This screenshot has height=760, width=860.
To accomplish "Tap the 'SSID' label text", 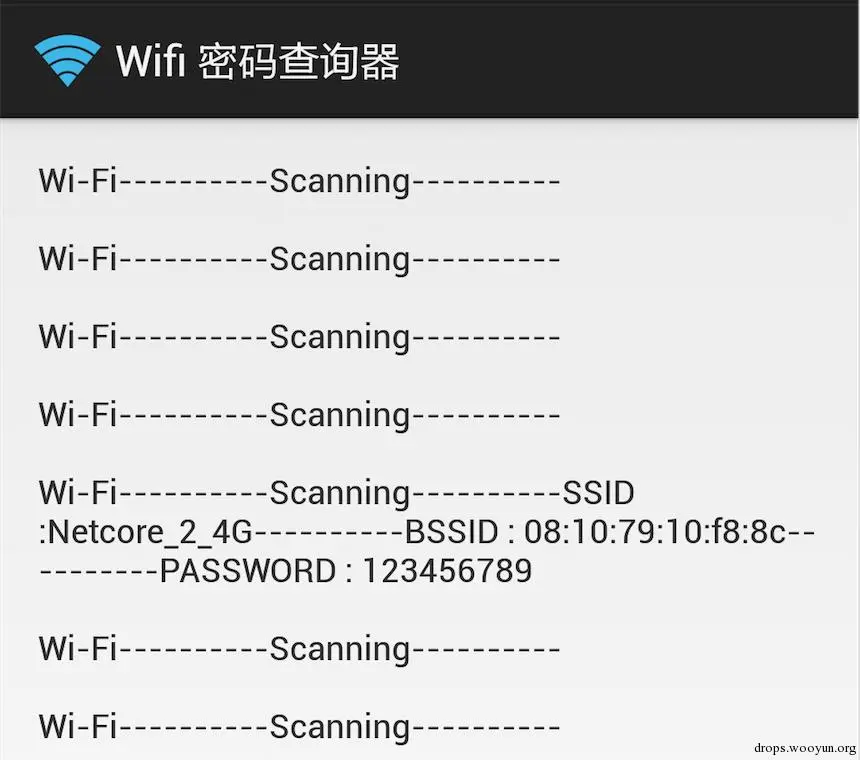I will click(598, 493).
